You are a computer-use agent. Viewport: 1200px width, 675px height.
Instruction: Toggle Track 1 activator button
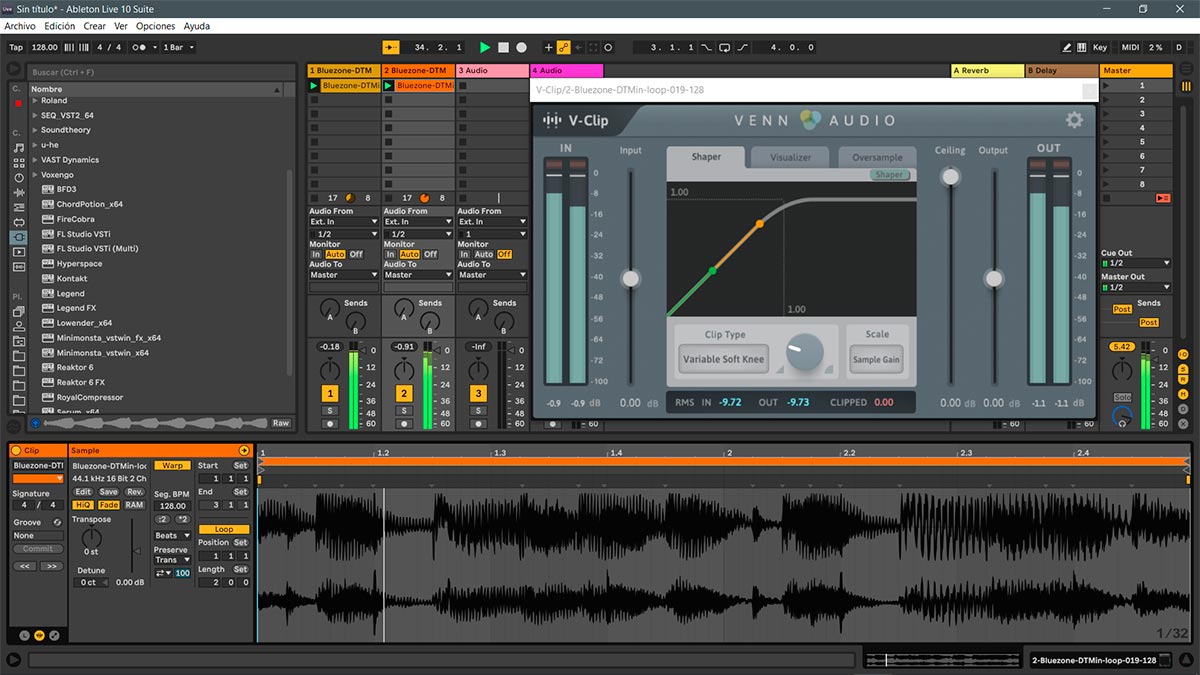pos(330,394)
